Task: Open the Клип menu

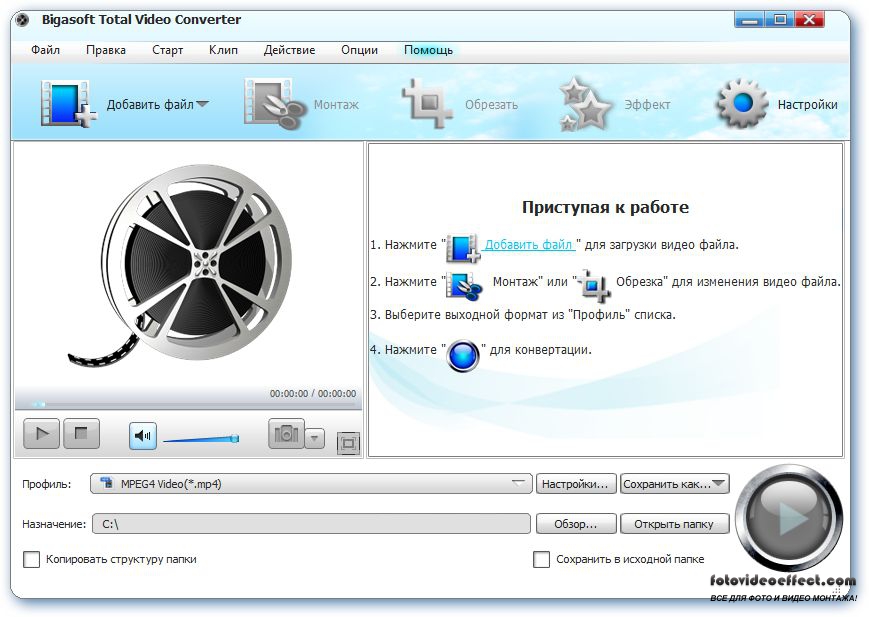Action: 223,50
